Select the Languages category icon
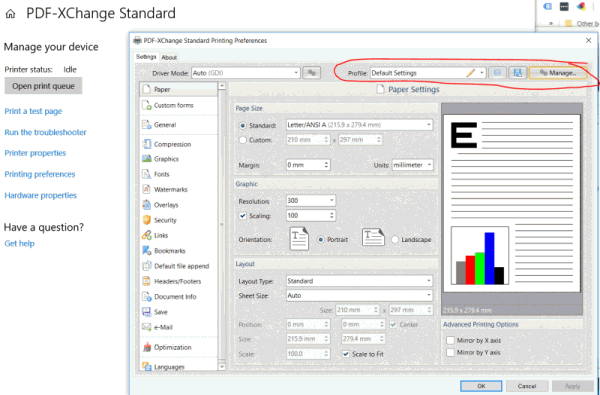The width and height of the screenshot is (600, 395). pos(147,367)
